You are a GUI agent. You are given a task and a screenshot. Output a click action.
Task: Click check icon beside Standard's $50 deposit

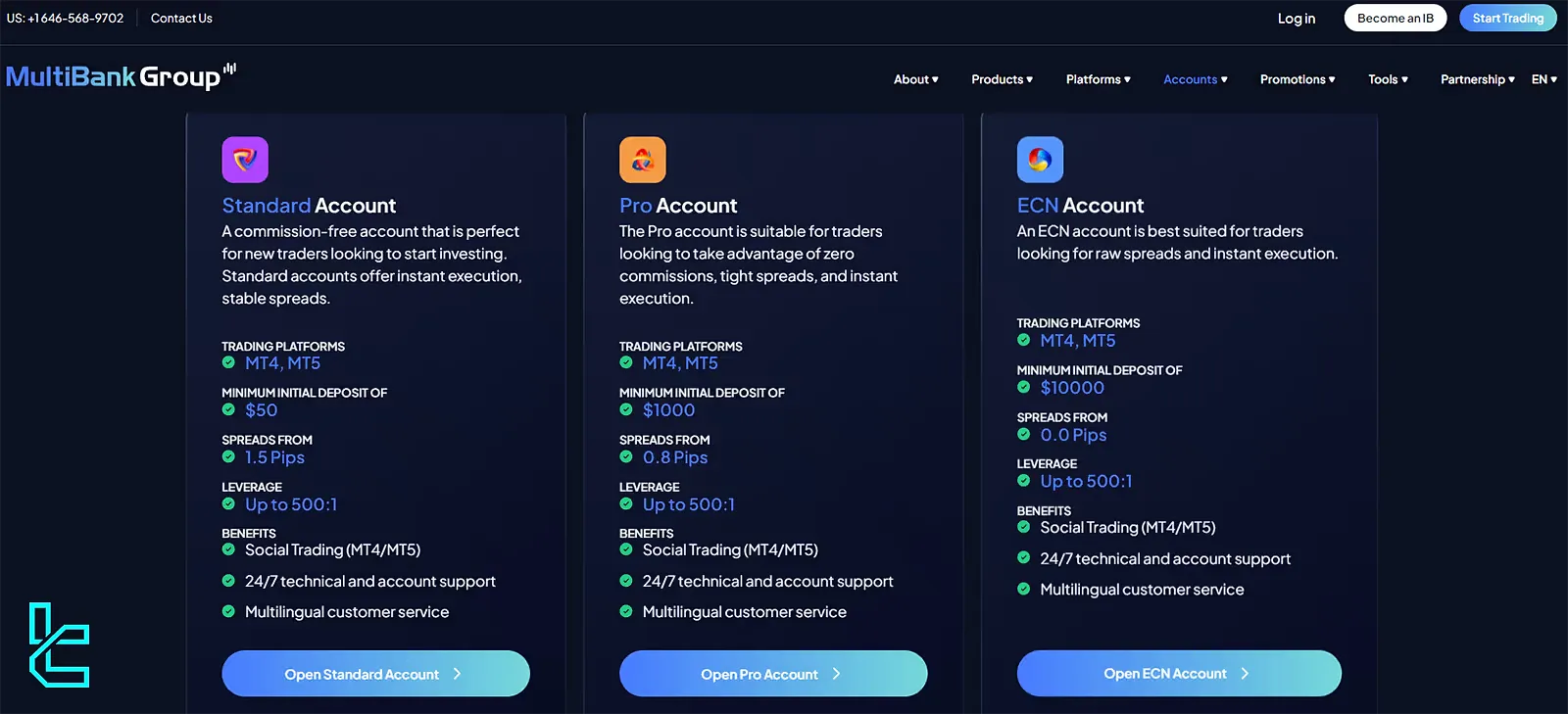point(228,409)
